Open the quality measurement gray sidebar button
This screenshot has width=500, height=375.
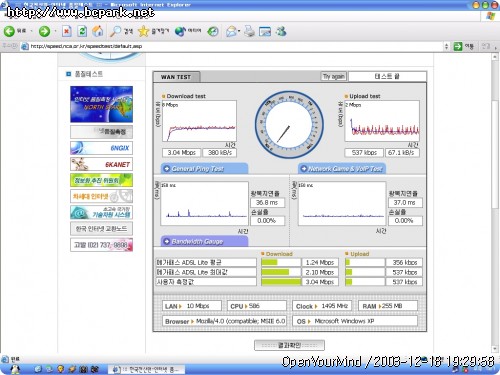[x=101, y=132]
